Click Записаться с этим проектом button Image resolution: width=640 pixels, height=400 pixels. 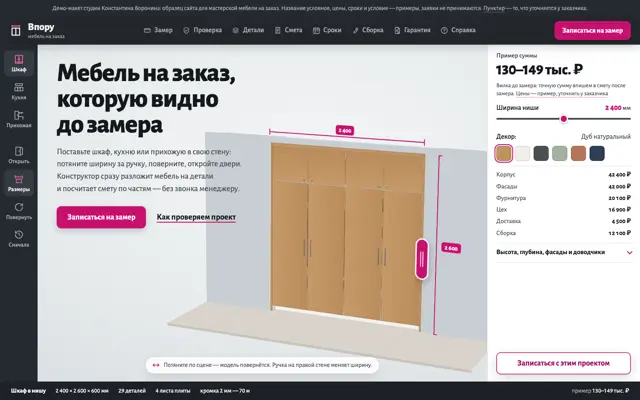[x=563, y=363]
